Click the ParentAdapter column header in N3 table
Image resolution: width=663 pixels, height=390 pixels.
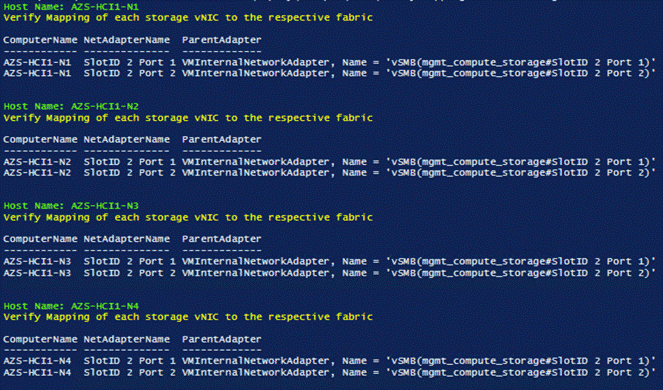(222, 239)
